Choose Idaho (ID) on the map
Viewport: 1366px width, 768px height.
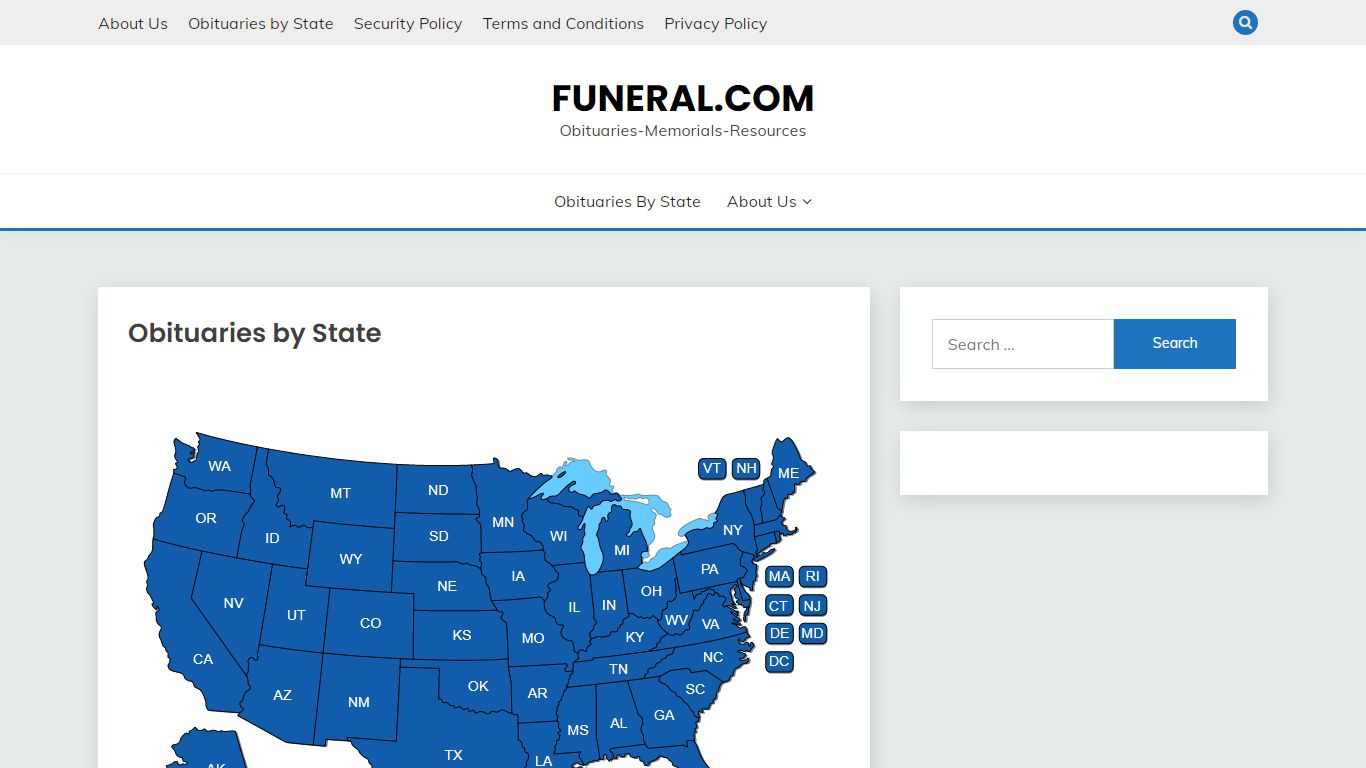click(x=272, y=538)
